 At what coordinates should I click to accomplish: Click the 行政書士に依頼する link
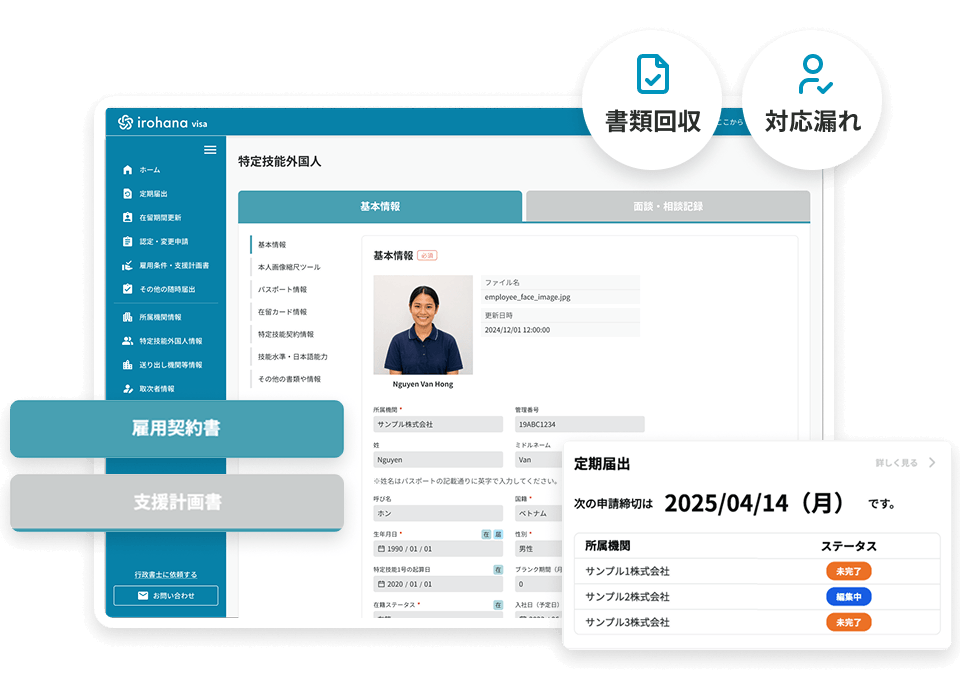coord(166,575)
